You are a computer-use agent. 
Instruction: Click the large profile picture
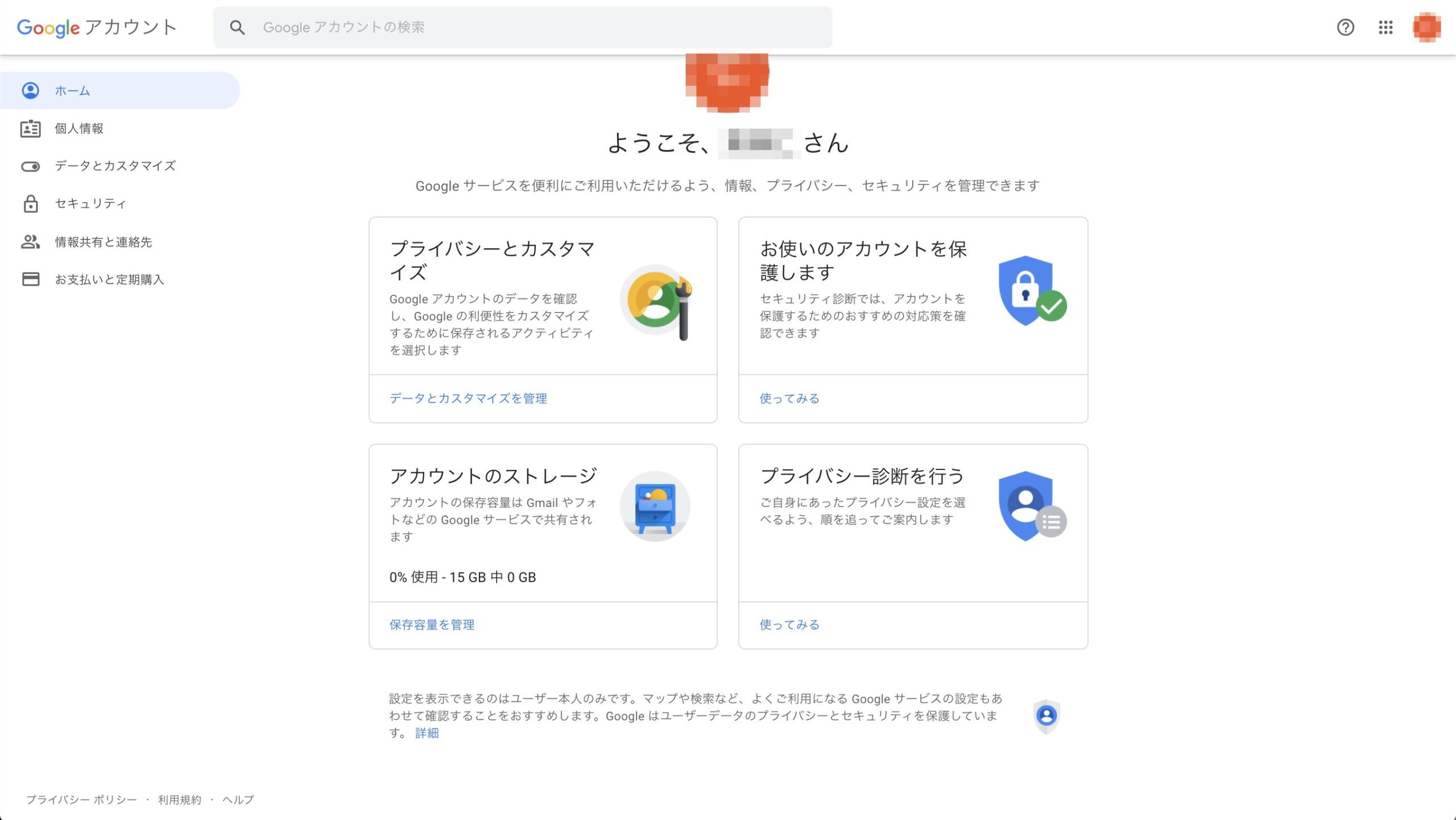[727, 83]
